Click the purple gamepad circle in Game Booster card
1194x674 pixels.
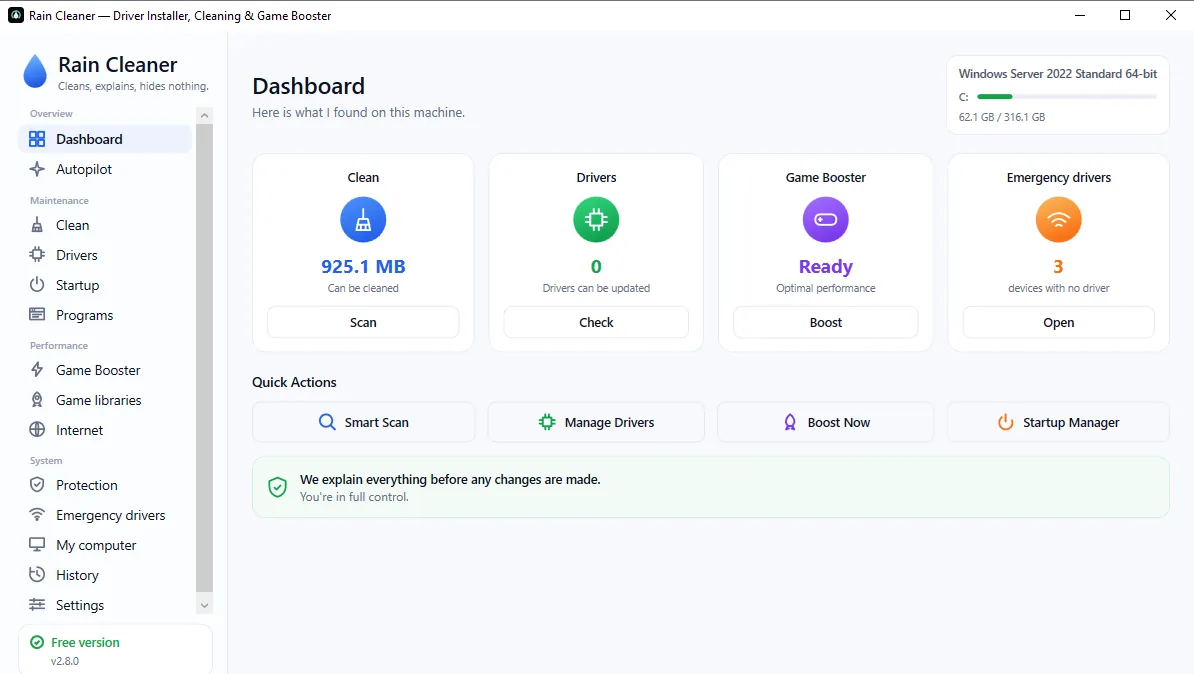pyautogui.click(x=825, y=219)
